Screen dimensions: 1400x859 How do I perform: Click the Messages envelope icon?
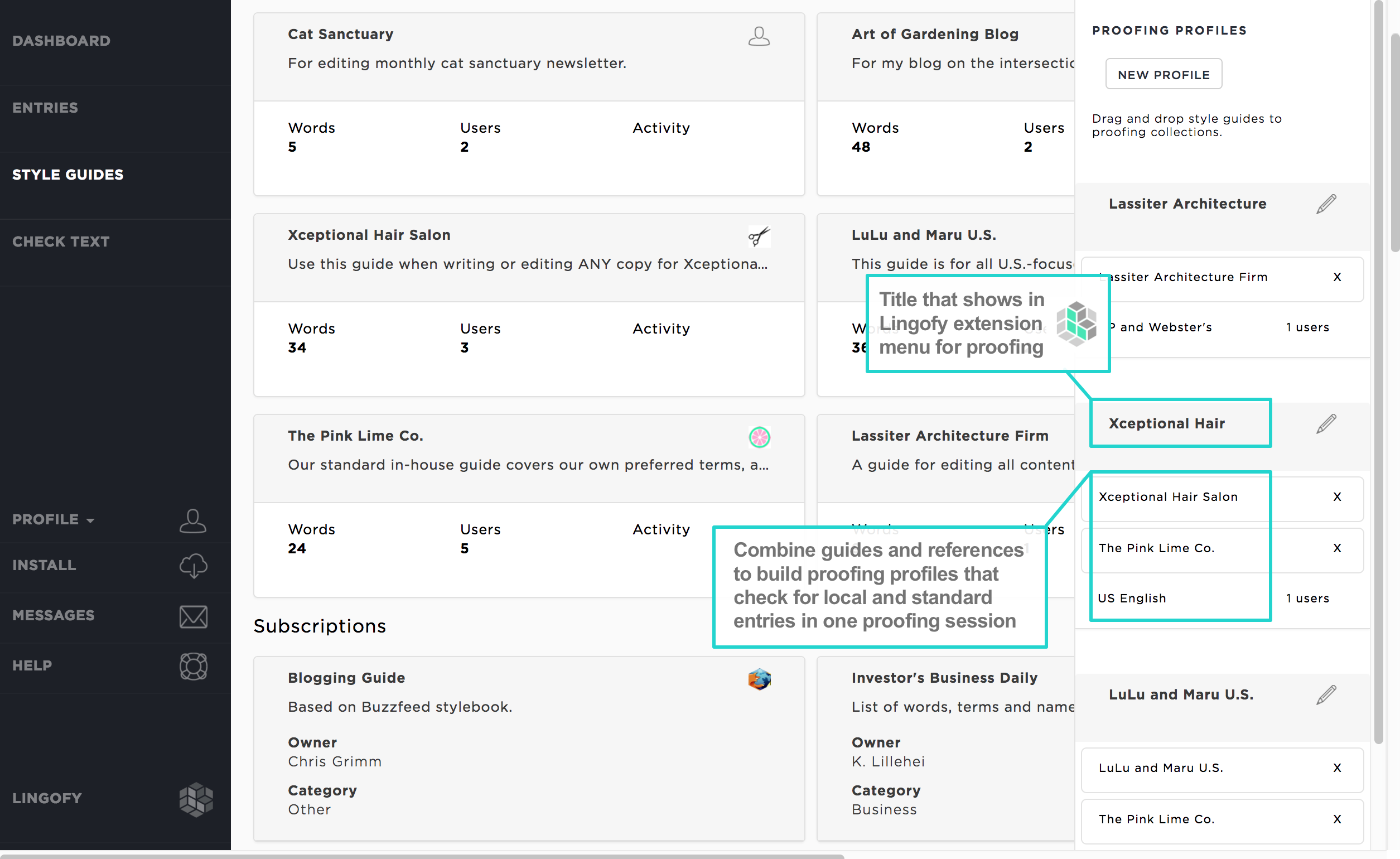pos(193,616)
